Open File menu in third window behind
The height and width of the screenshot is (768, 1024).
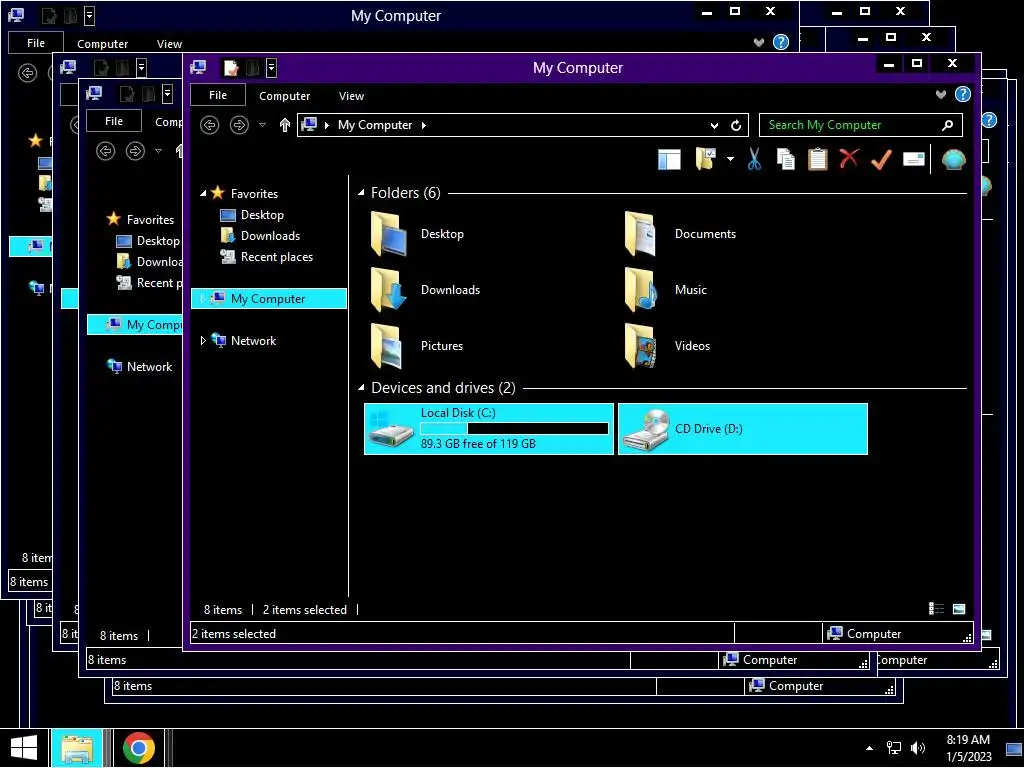click(114, 121)
